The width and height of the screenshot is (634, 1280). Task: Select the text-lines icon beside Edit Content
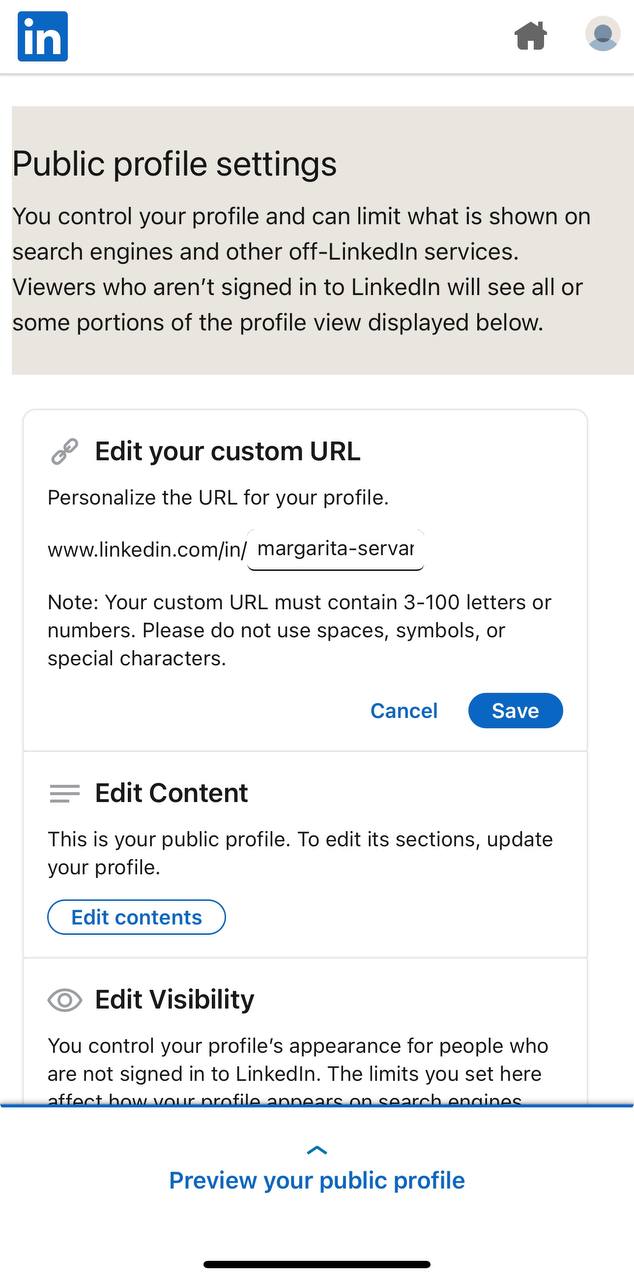[64, 793]
